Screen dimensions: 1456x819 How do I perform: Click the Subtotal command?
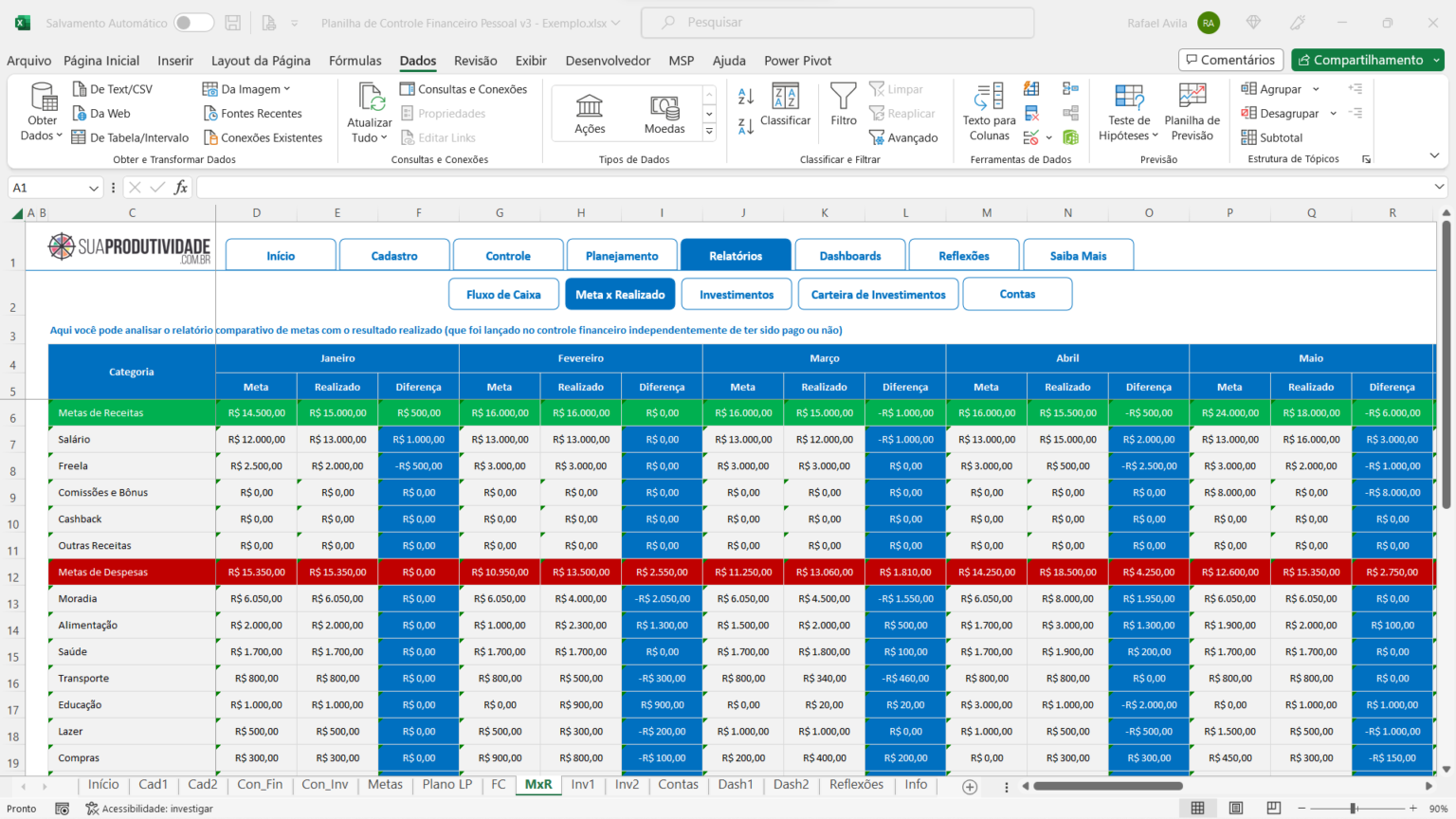[x=1272, y=137]
